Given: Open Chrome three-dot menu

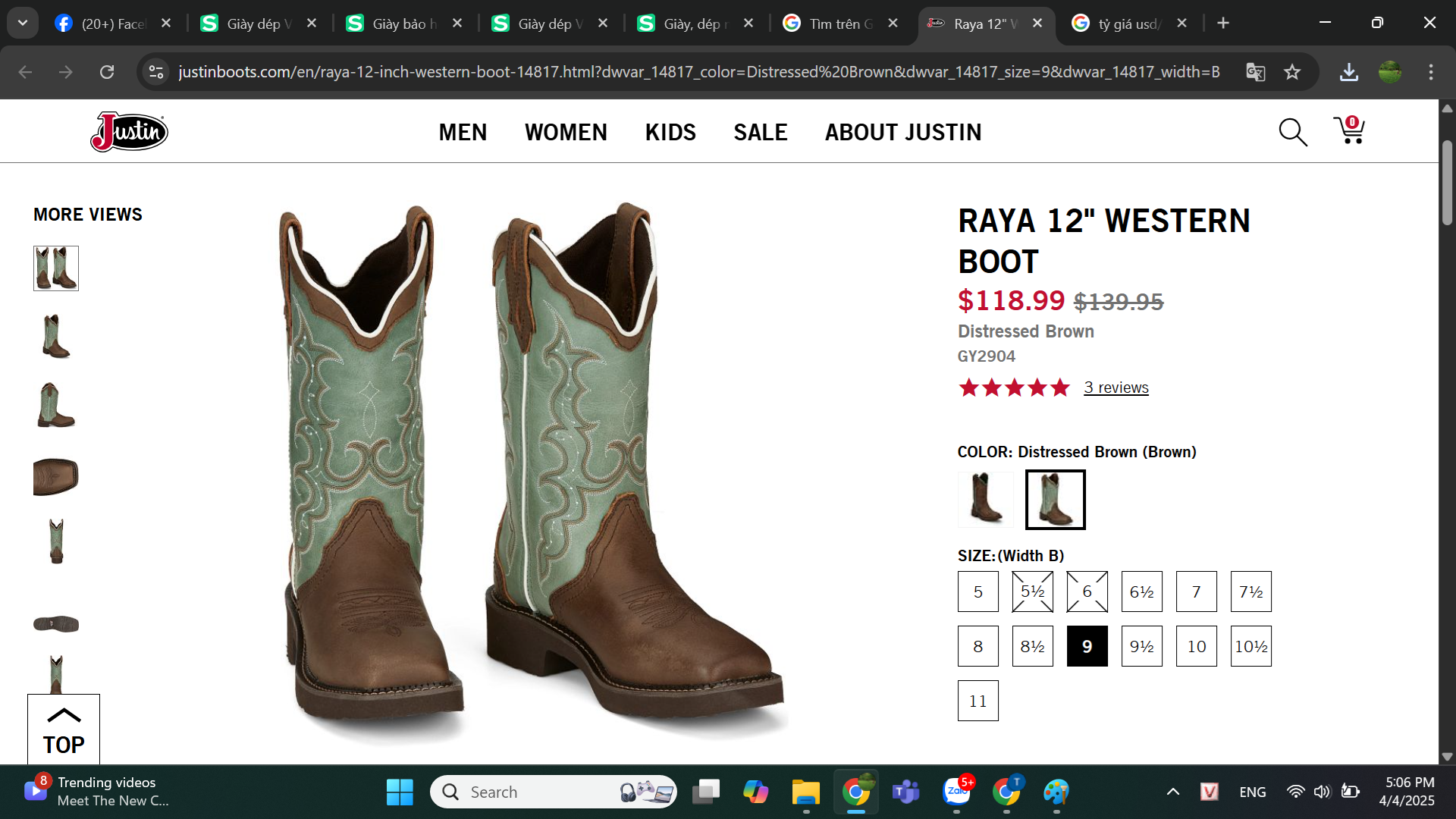Looking at the screenshot, I should point(1431,72).
